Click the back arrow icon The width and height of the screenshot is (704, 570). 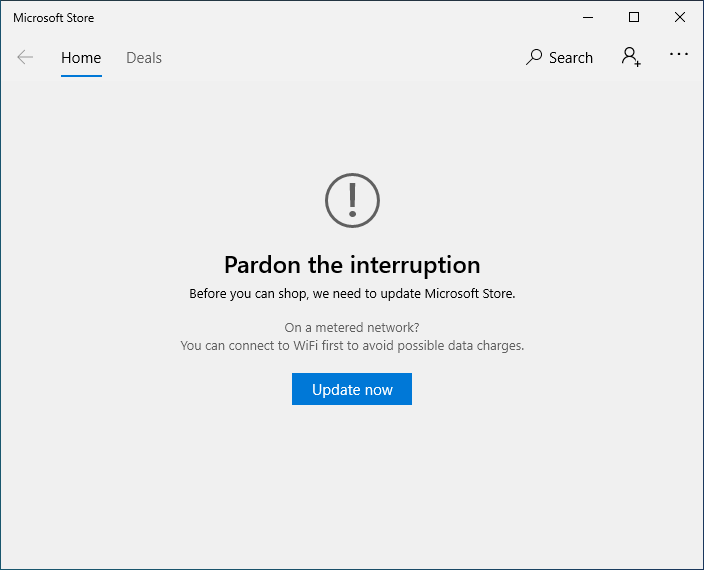pyautogui.click(x=25, y=57)
